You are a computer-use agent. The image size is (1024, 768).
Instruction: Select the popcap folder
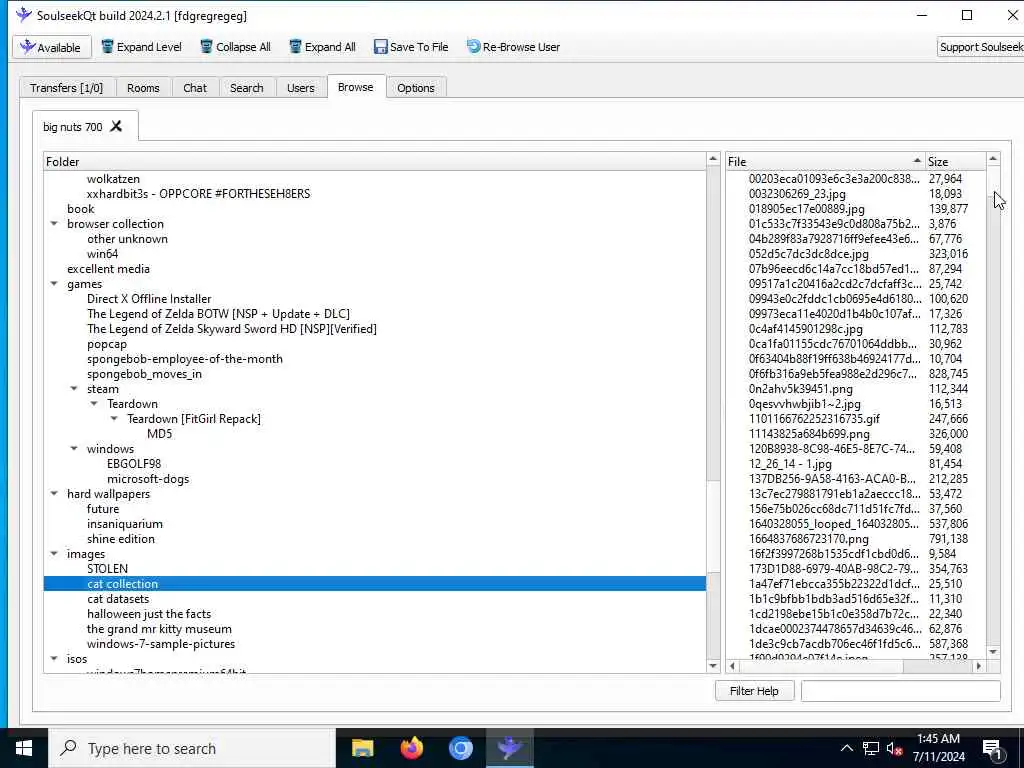106,344
